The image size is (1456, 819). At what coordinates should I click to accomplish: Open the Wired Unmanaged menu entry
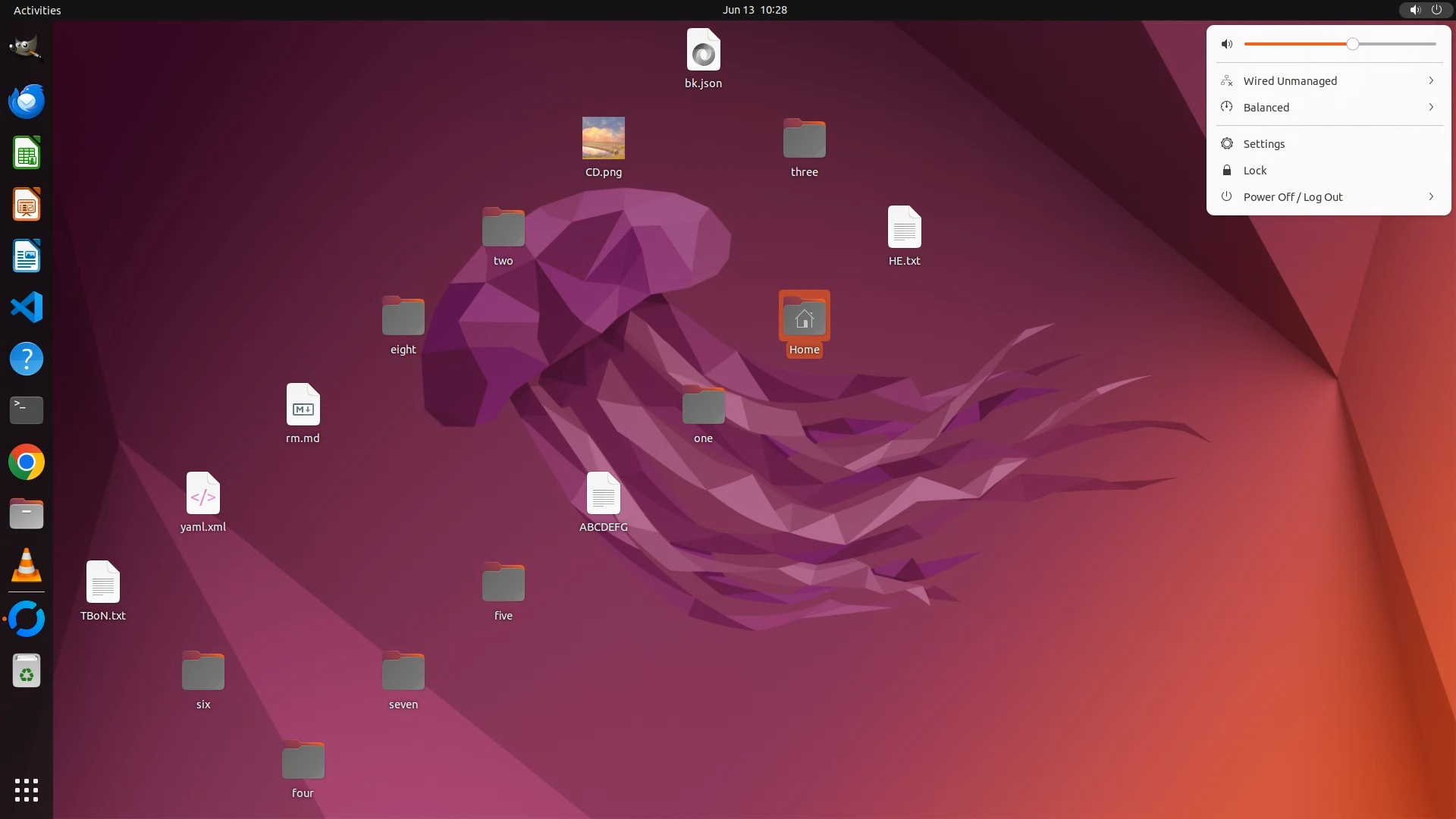coord(1329,80)
